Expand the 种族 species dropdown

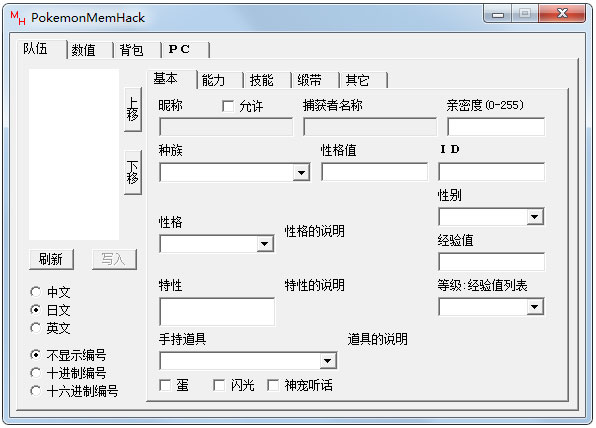[x=301, y=173]
